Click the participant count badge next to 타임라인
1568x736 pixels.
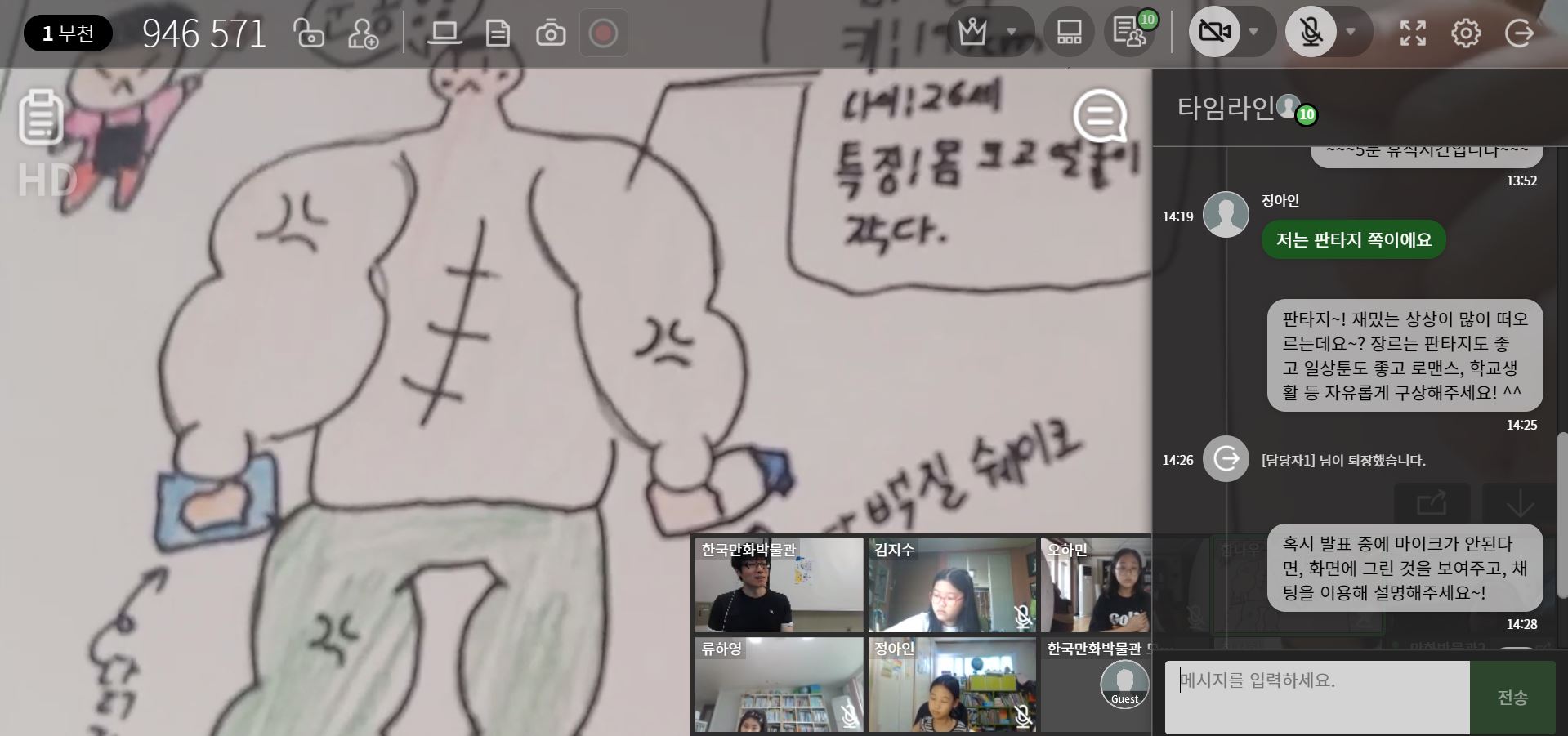coord(1306,114)
